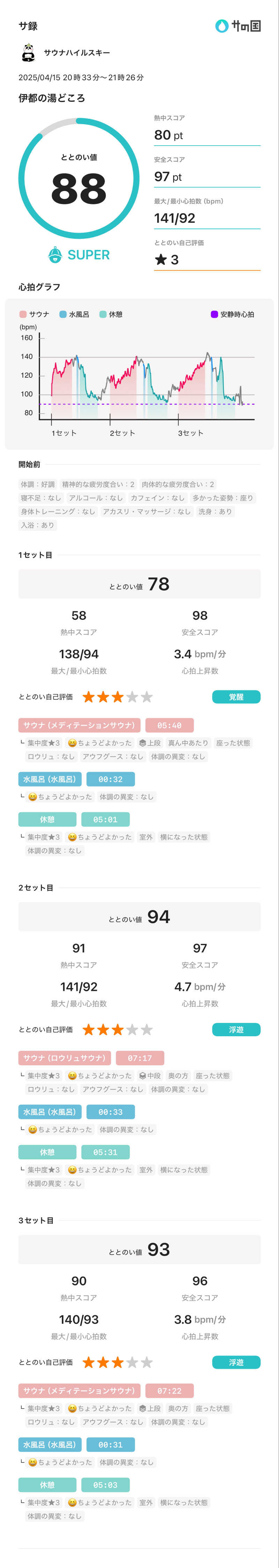Click the 05:31 rest time tag
279x1568 pixels.
(x=105, y=1152)
